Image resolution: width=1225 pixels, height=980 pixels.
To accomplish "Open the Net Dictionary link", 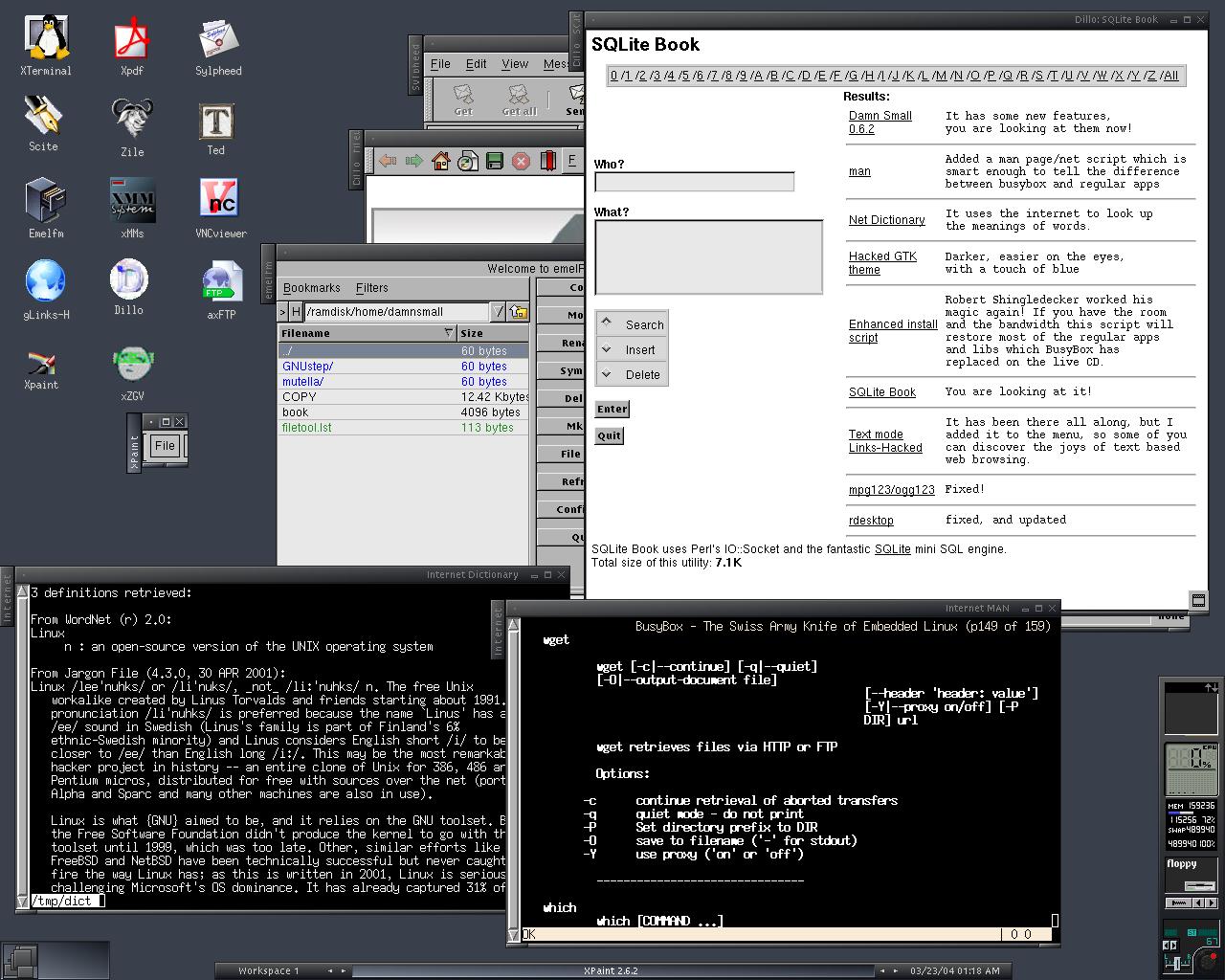I will click(887, 220).
